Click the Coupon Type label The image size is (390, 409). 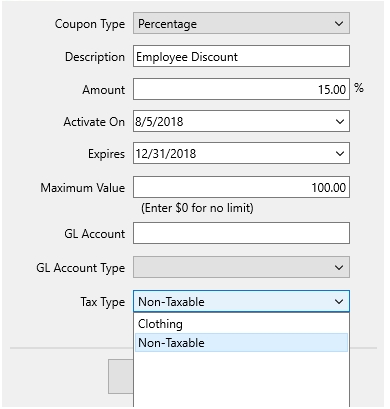click(90, 24)
